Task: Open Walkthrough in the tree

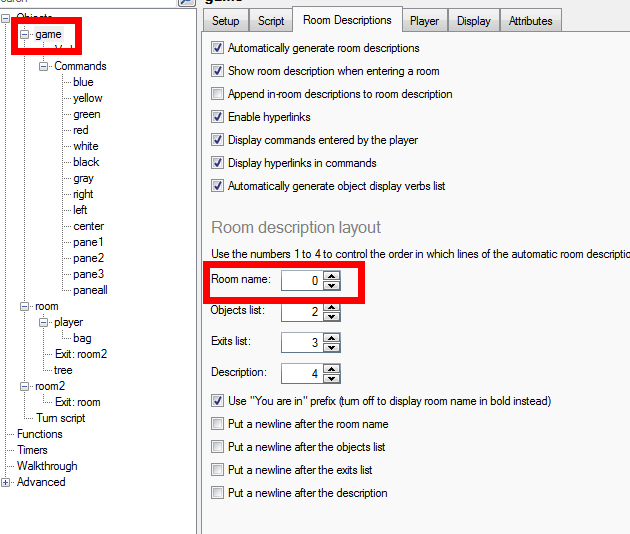Action: click(x=47, y=466)
